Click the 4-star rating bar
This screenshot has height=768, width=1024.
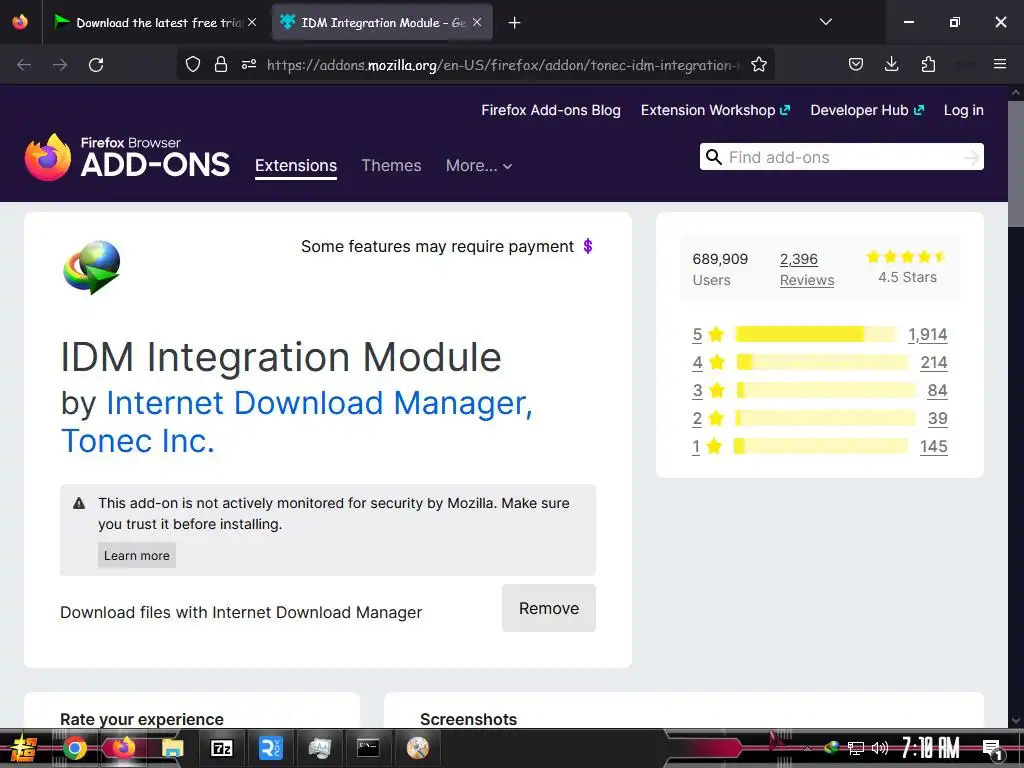click(x=822, y=362)
